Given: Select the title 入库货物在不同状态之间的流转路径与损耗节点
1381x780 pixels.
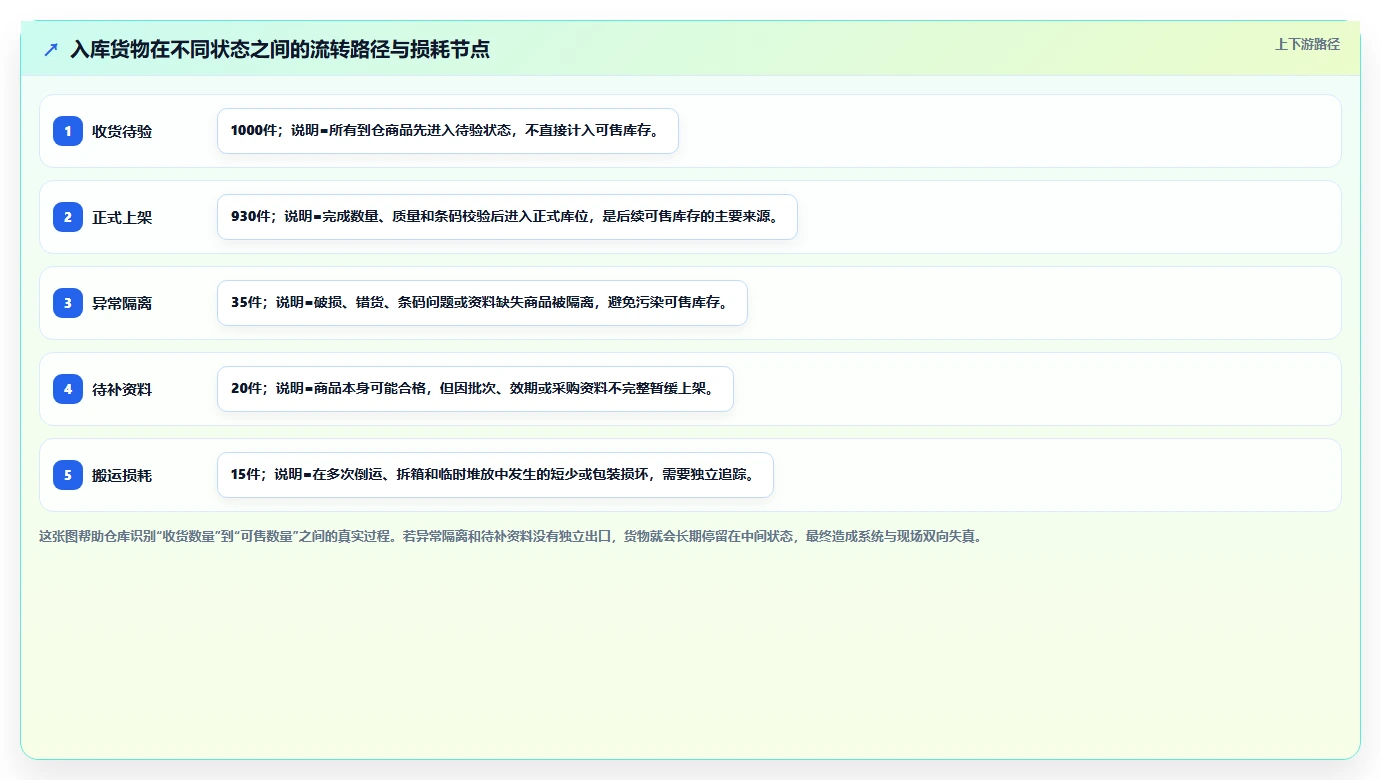Looking at the screenshot, I should (280, 49).
